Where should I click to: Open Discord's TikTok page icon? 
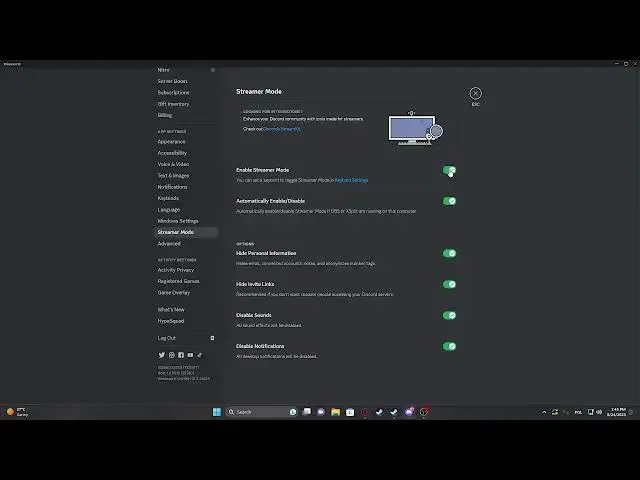click(199, 355)
